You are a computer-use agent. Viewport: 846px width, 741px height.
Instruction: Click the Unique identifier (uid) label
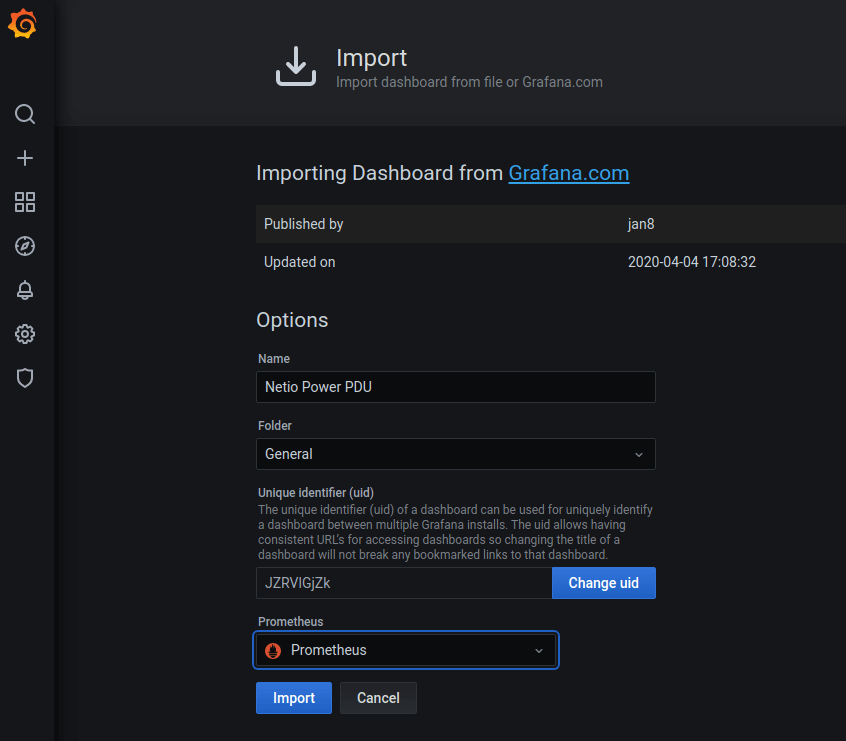pyautogui.click(x=316, y=492)
